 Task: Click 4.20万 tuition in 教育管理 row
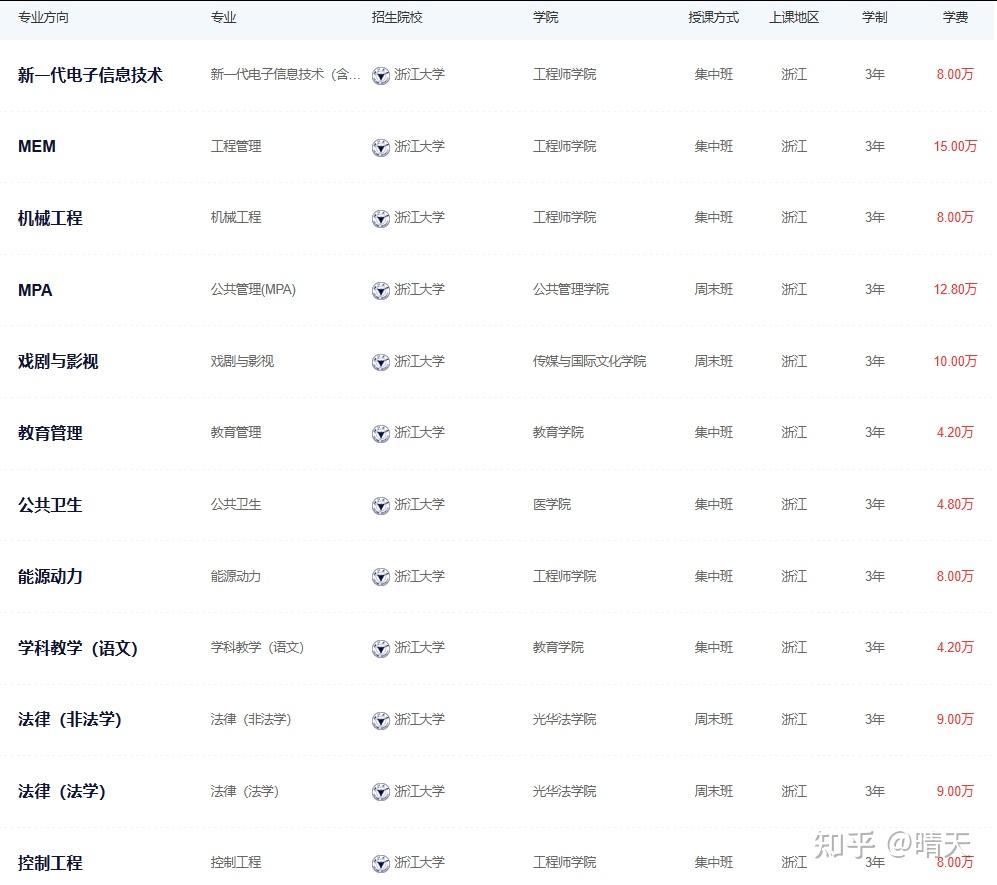pyautogui.click(x=955, y=432)
